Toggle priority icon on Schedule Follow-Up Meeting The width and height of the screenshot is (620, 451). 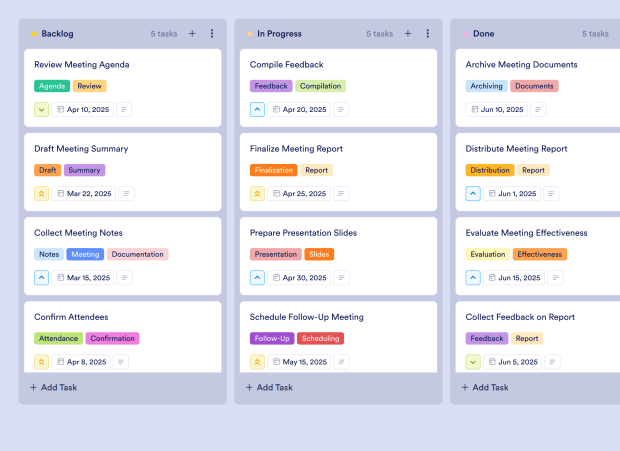coord(258,362)
